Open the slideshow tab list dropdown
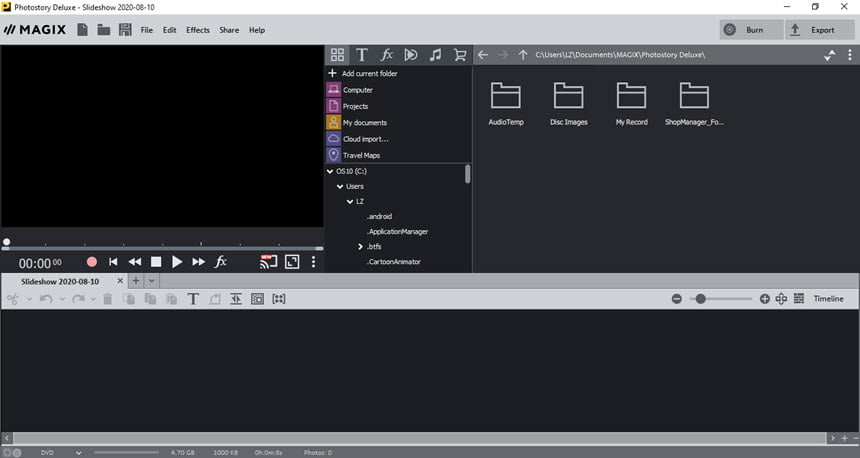The height and width of the screenshot is (458, 860). click(151, 281)
